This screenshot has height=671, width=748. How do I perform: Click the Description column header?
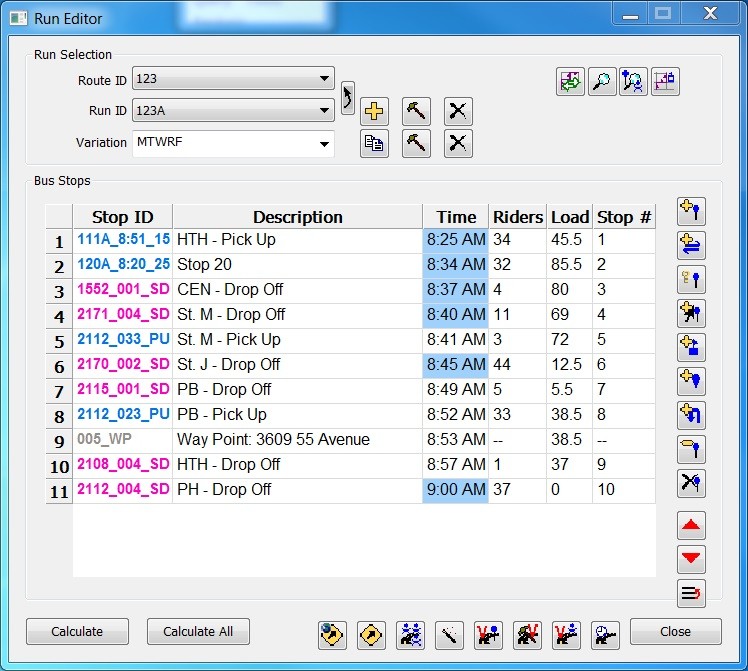[298, 217]
